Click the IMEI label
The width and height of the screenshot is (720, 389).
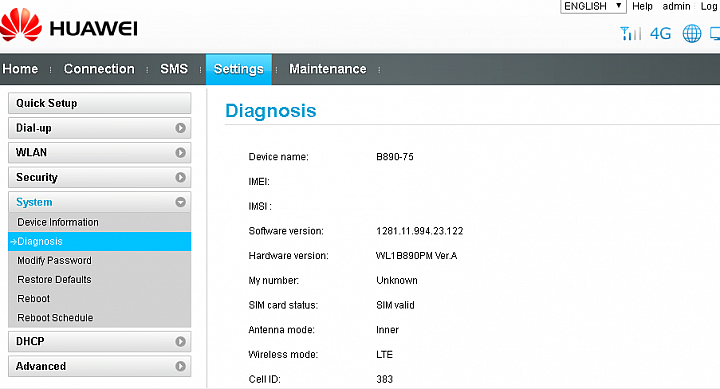259,182
